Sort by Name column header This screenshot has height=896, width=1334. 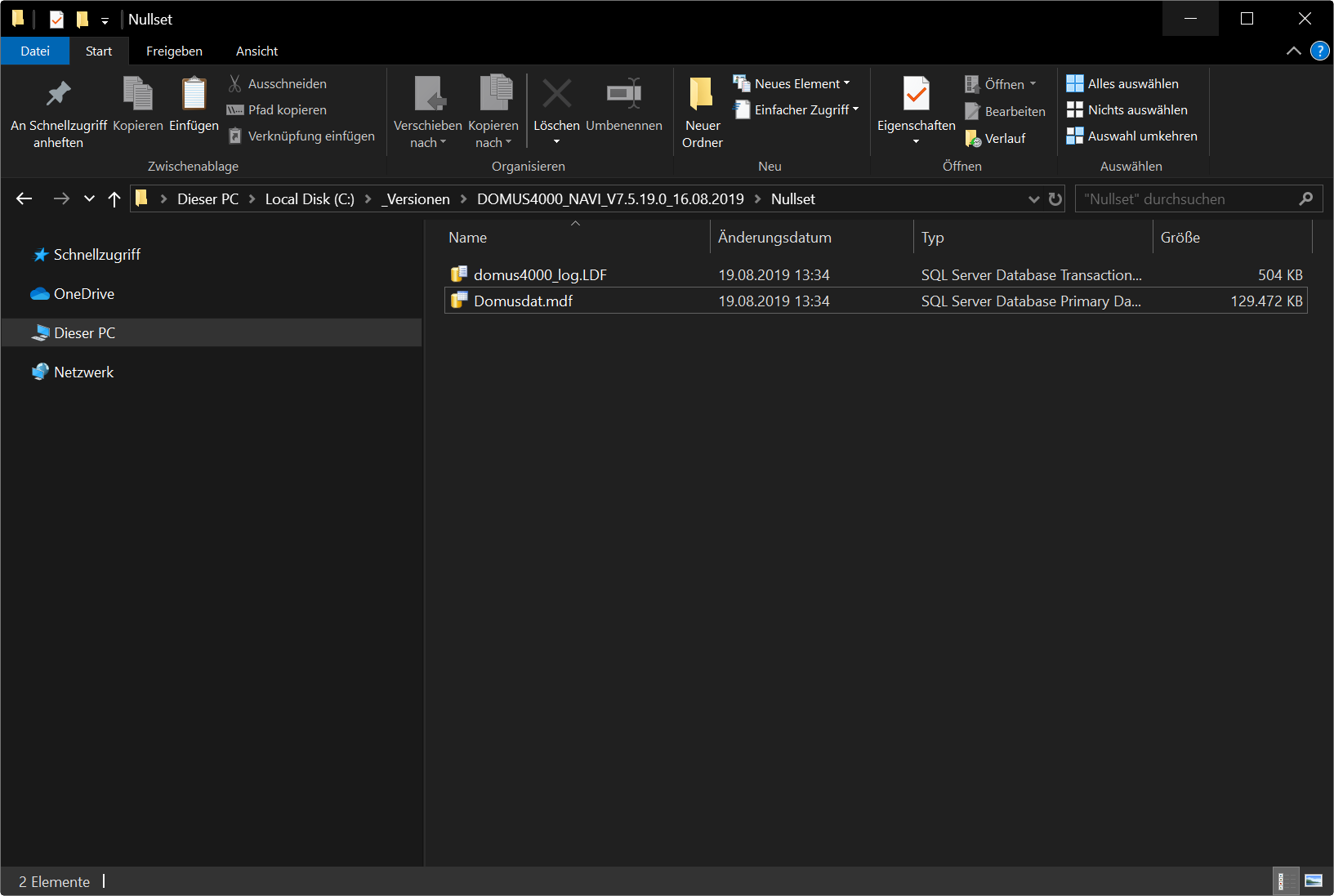tap(575, 238)
